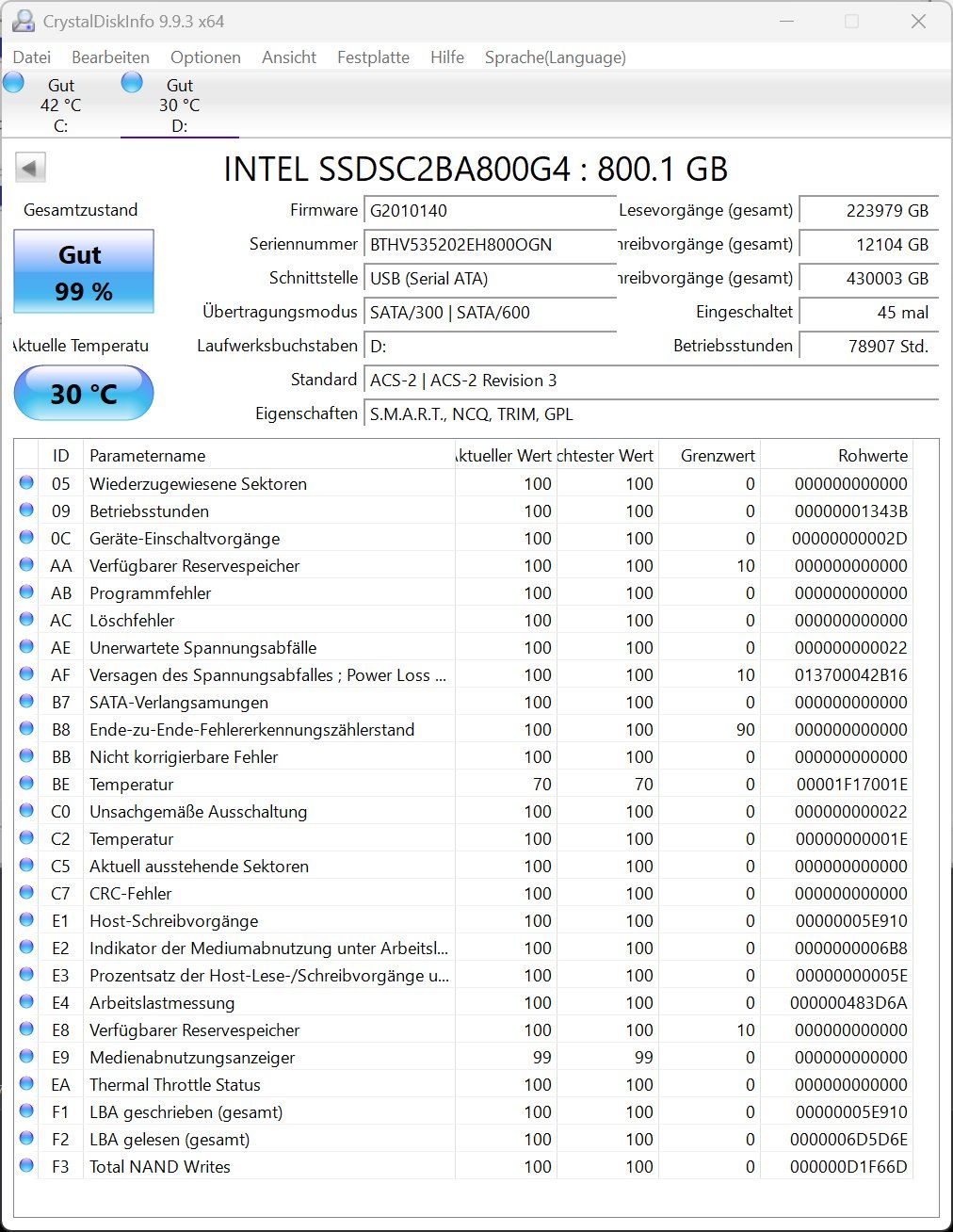Viewport: 953px width, 1232px height.
Task: Click the 12104 GB write total value
Action: 868,245
